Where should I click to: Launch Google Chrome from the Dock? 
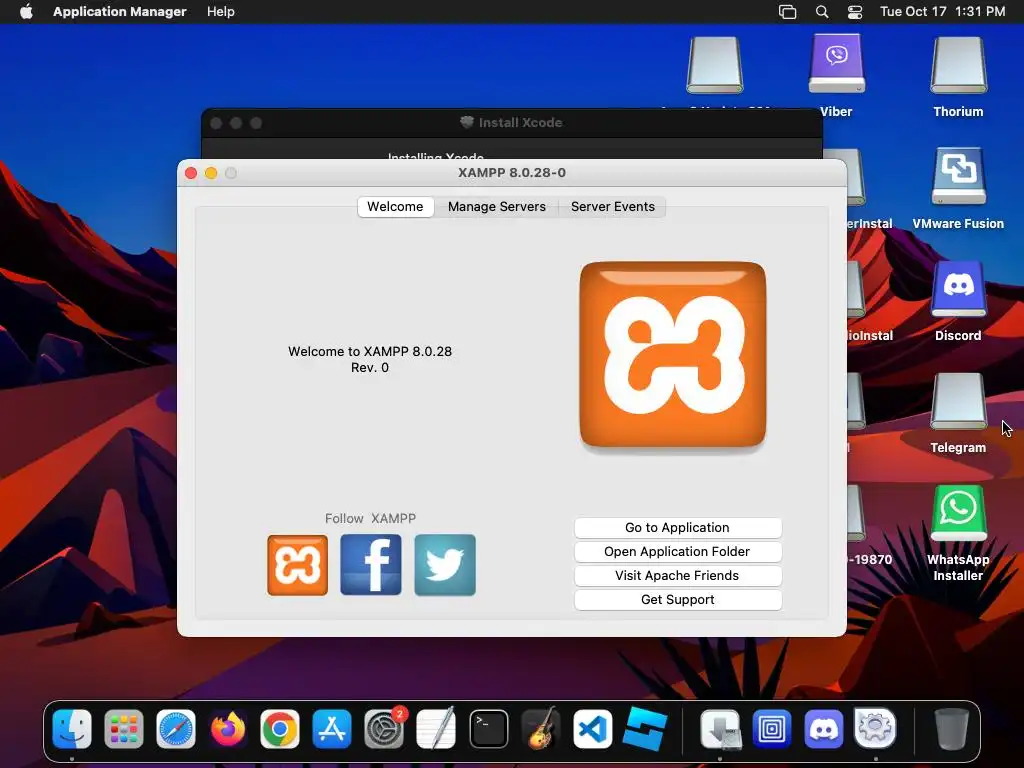(x=280, y=728)
